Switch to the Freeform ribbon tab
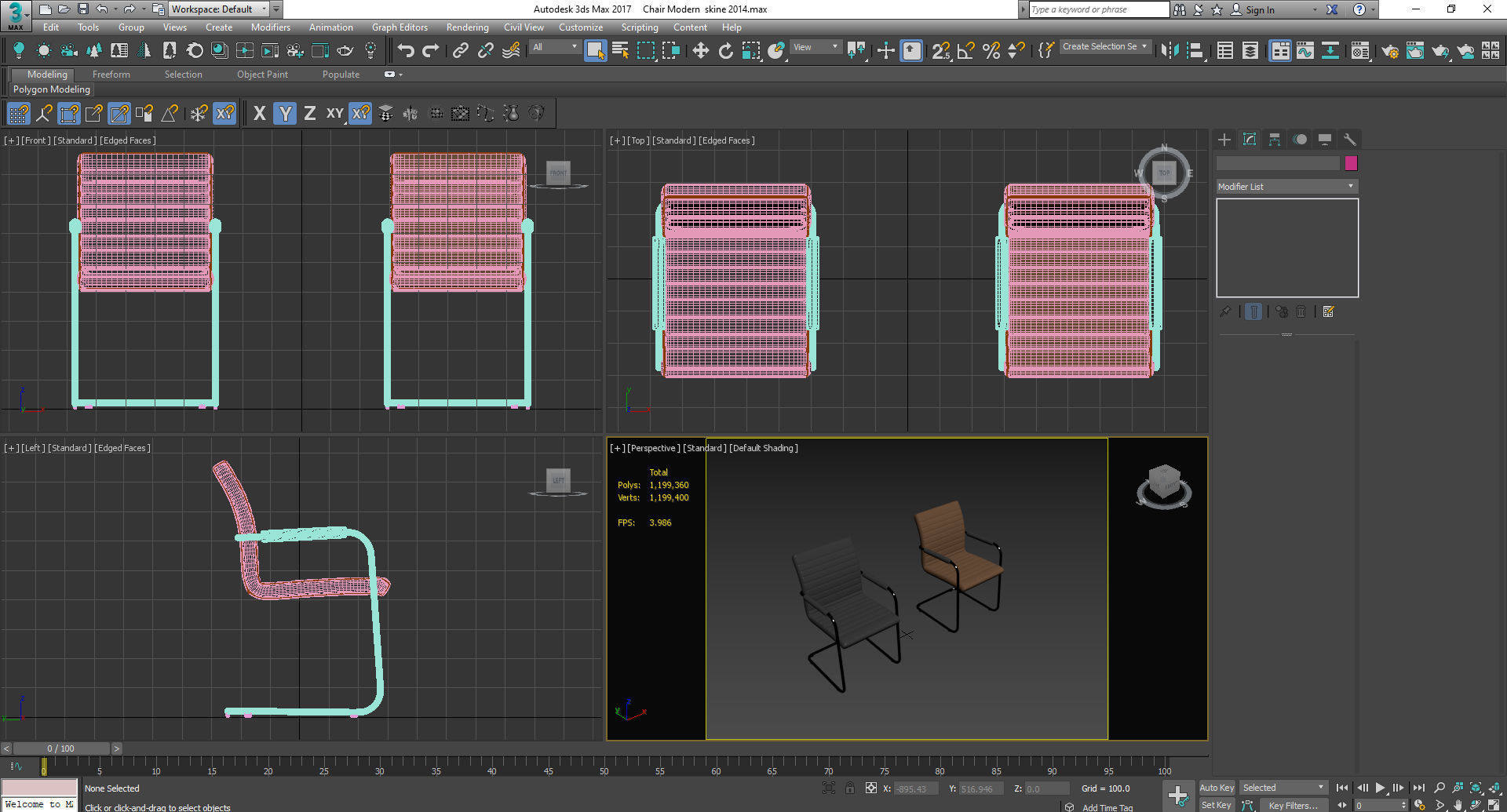Image resolution: width=1507 pixels, height=812 pixels. click(x=111, y=75)
